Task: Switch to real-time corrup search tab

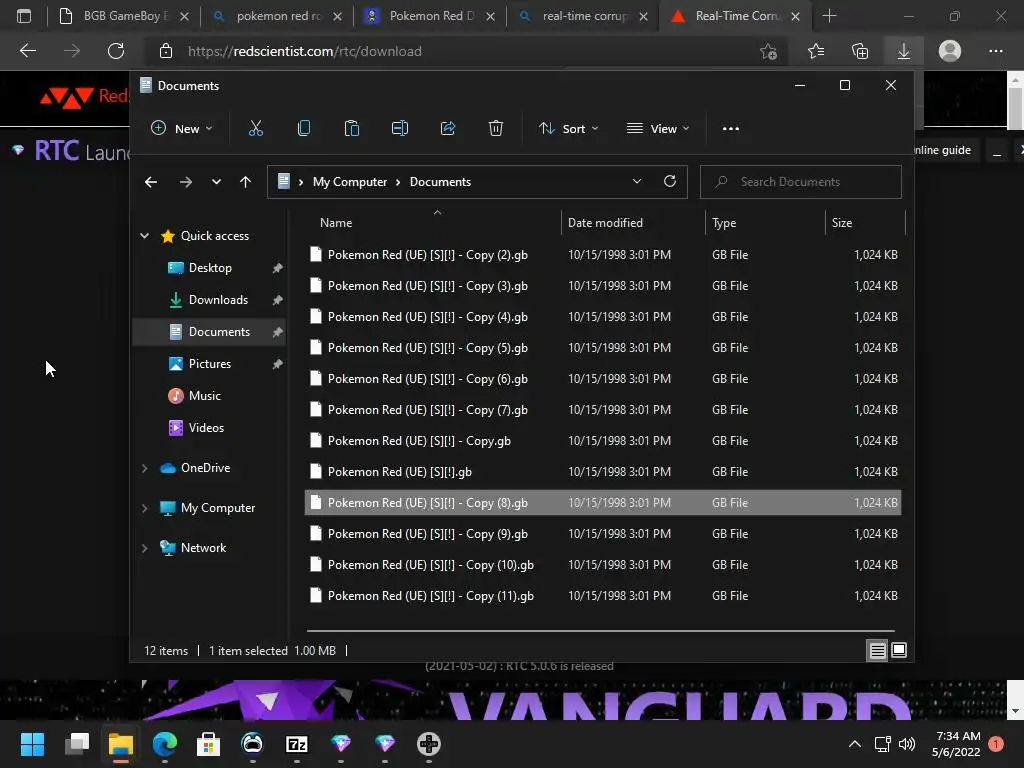Action: coord(584,16)
